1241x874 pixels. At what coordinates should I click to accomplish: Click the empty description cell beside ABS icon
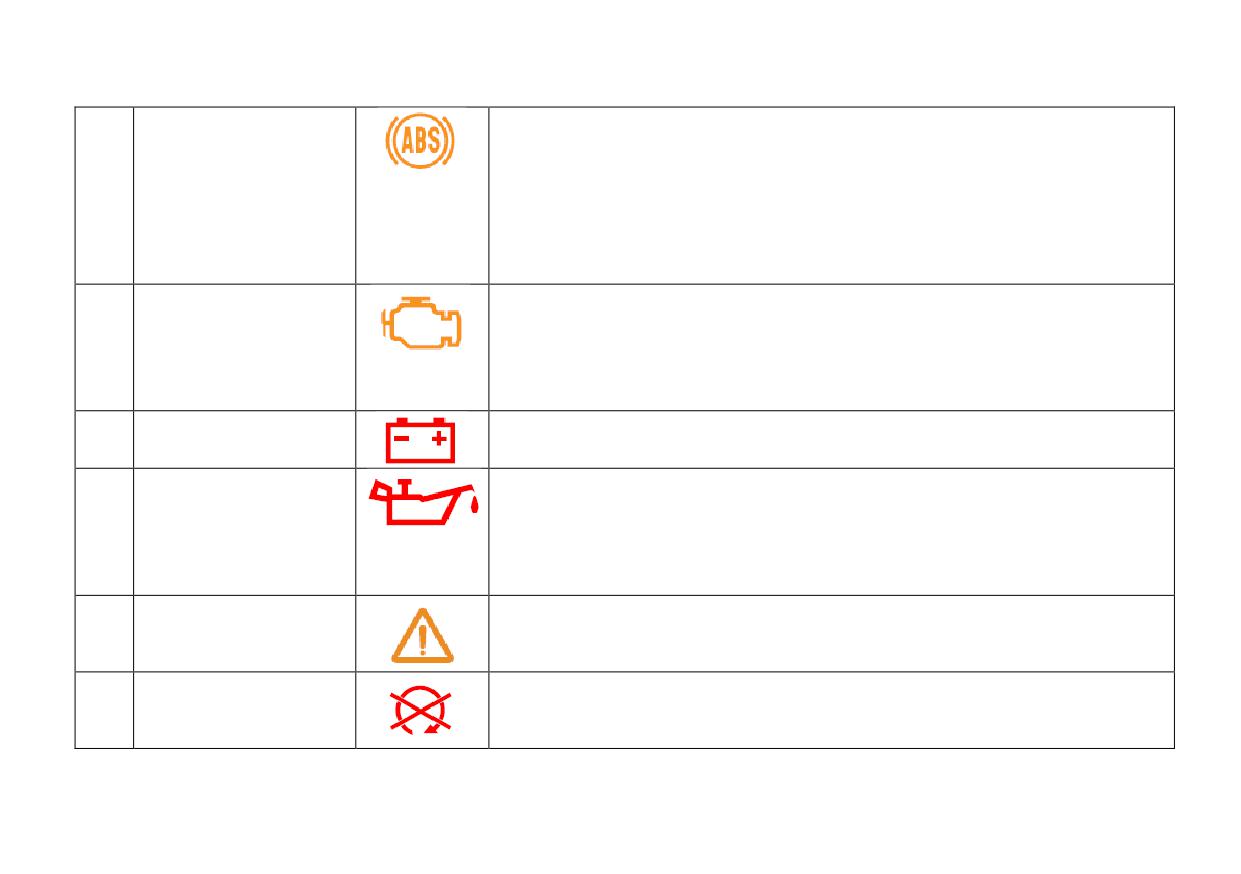831,195
